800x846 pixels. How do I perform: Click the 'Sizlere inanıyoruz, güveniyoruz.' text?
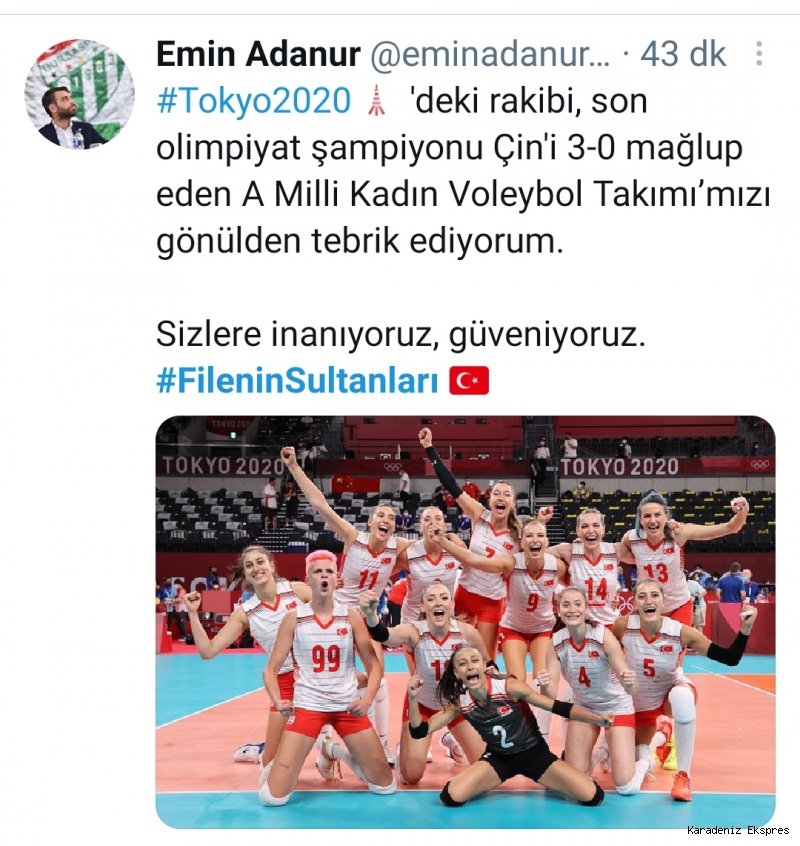click(401, 335)
